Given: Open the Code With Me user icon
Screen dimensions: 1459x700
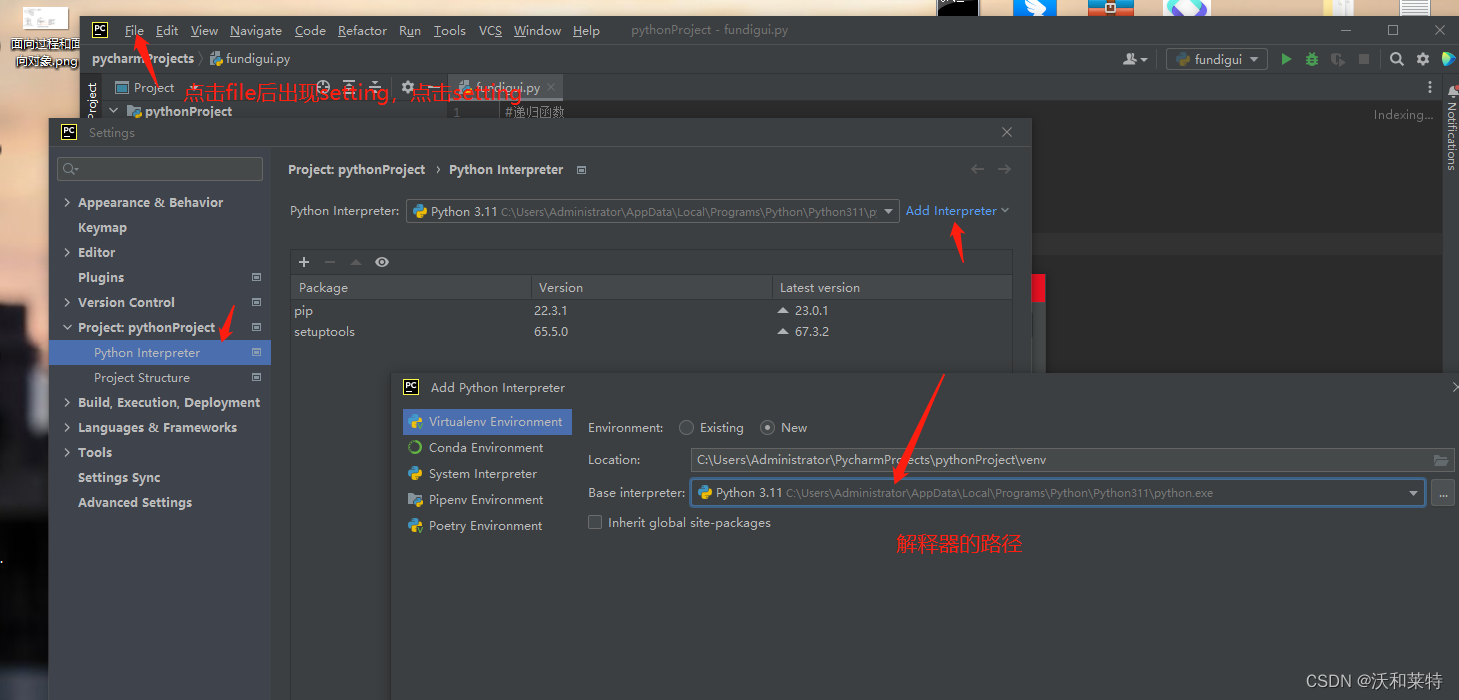Looking at the screenshot, I should click(x=1135, y=59).
